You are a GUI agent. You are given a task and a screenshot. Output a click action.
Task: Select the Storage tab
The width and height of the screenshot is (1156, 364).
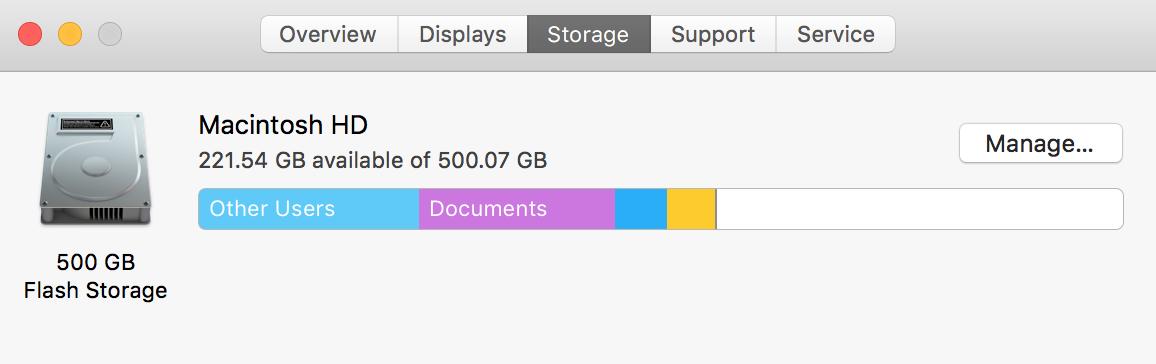(x=588, y=35)
